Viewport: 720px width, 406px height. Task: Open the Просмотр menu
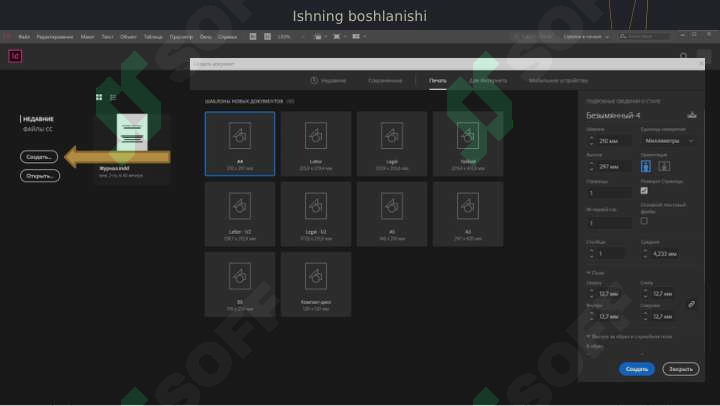pos(181,37)
